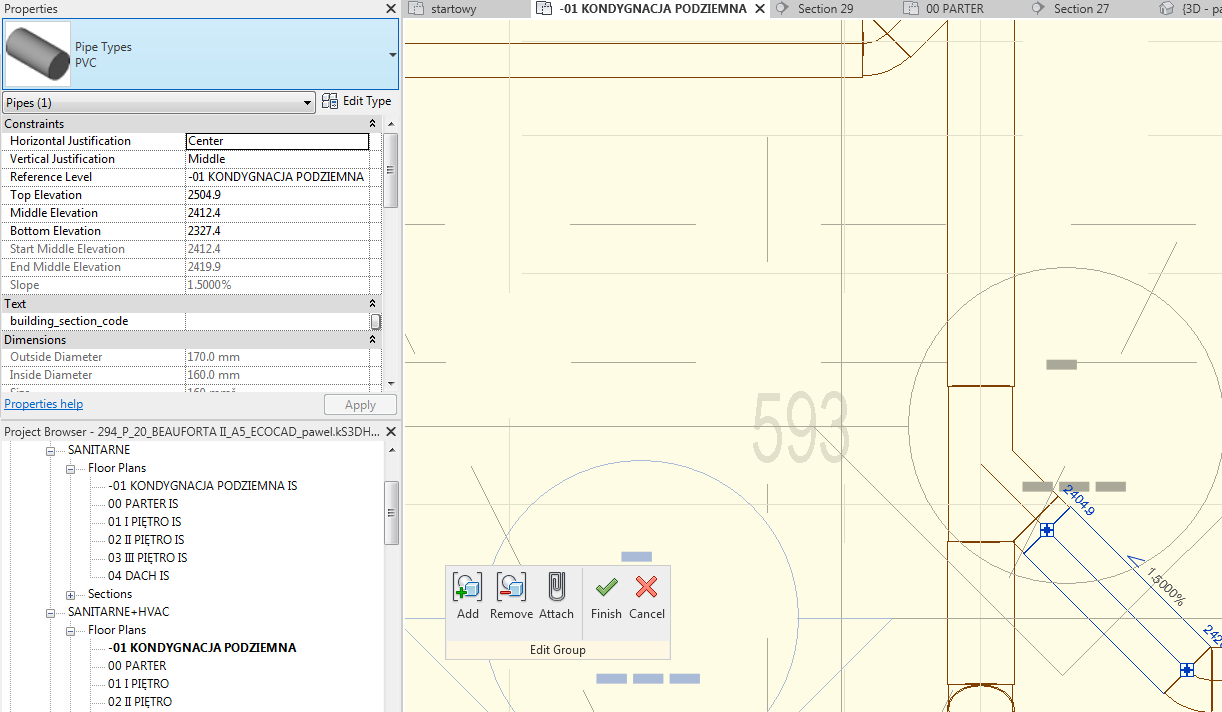Click the lower pipe endpoint grip
The image size is (1222, 712).
(1187, 670)
